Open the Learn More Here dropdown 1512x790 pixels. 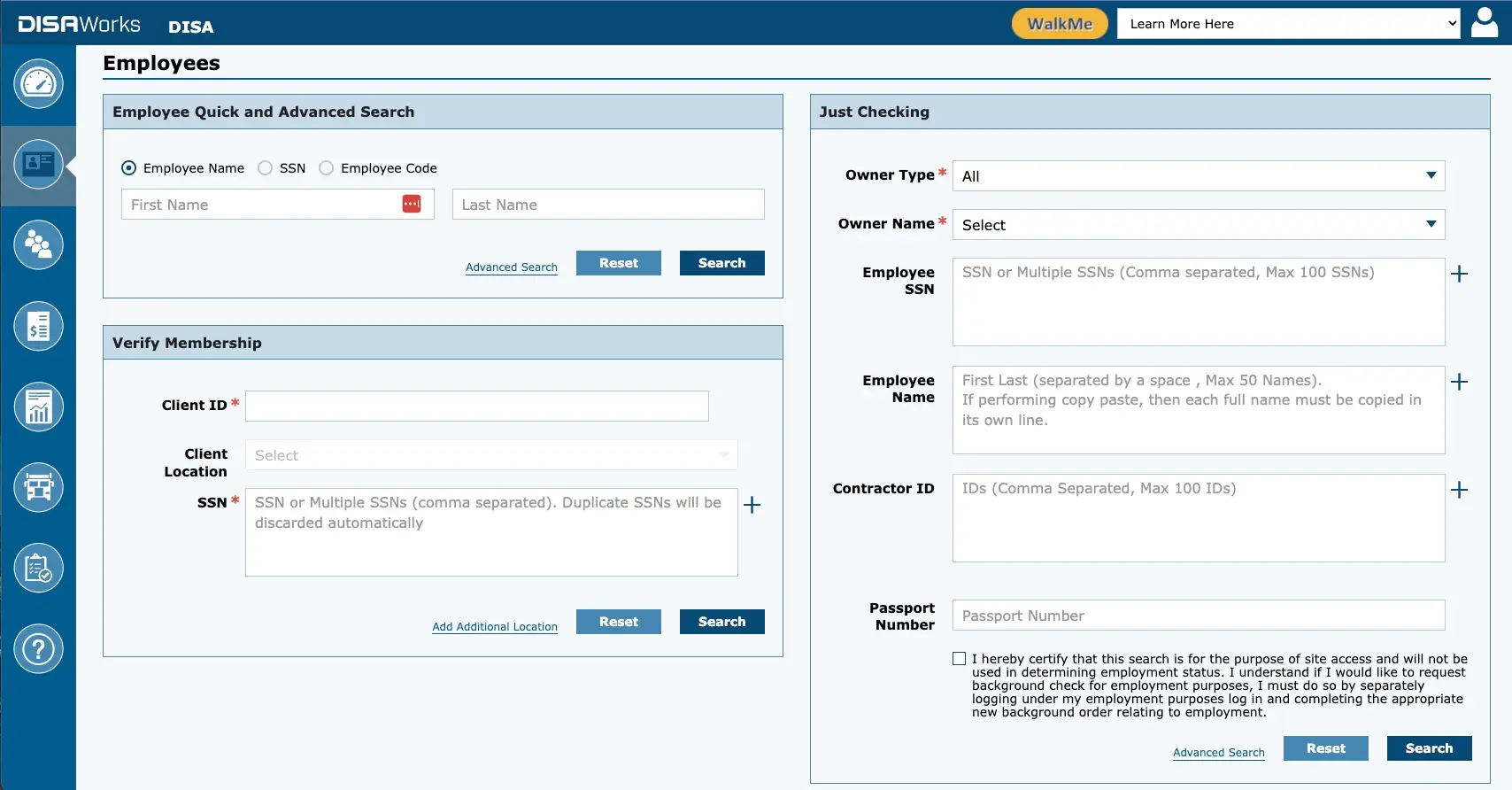pos(1288,24)
